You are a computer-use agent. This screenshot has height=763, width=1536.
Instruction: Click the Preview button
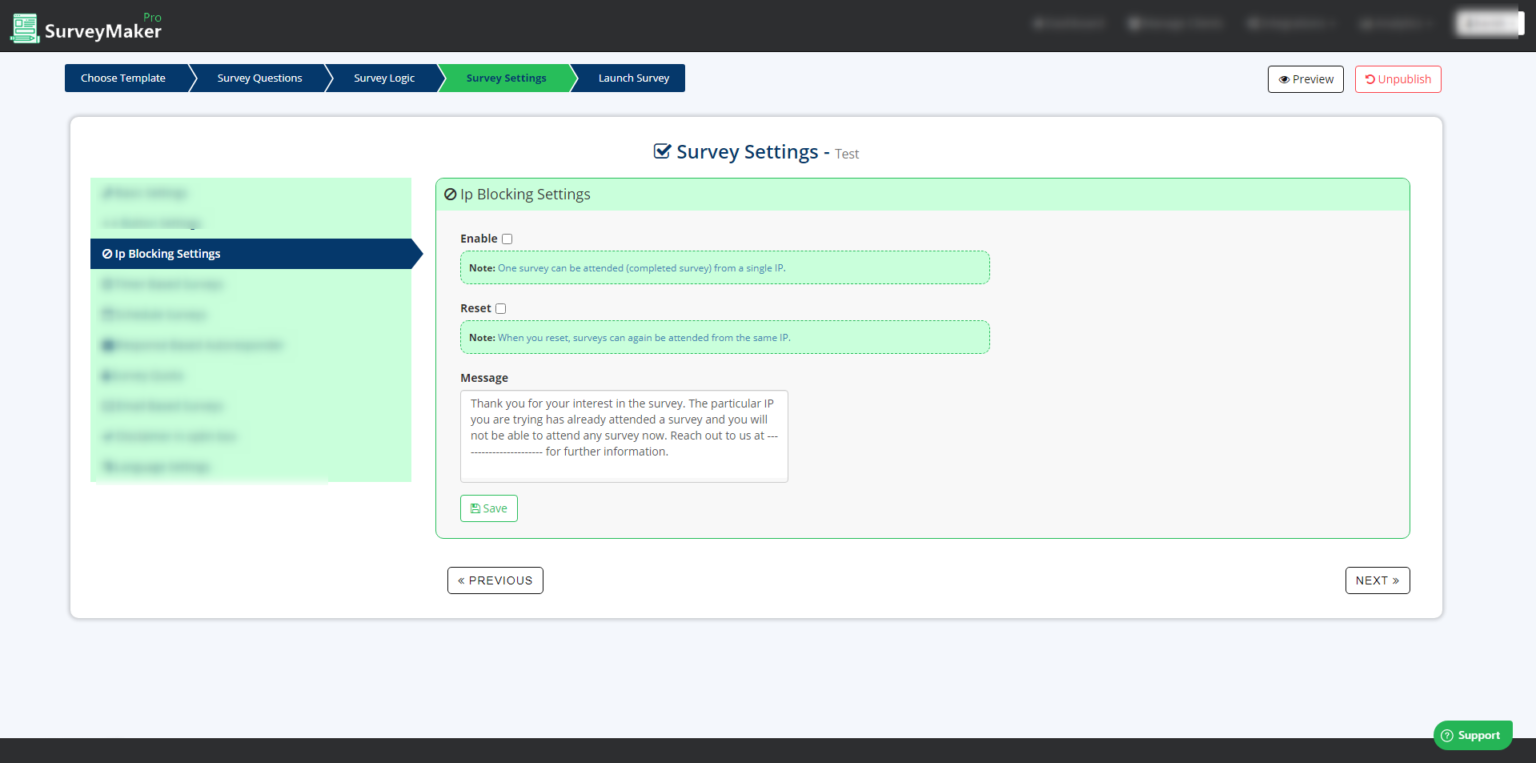[1305, 79]
